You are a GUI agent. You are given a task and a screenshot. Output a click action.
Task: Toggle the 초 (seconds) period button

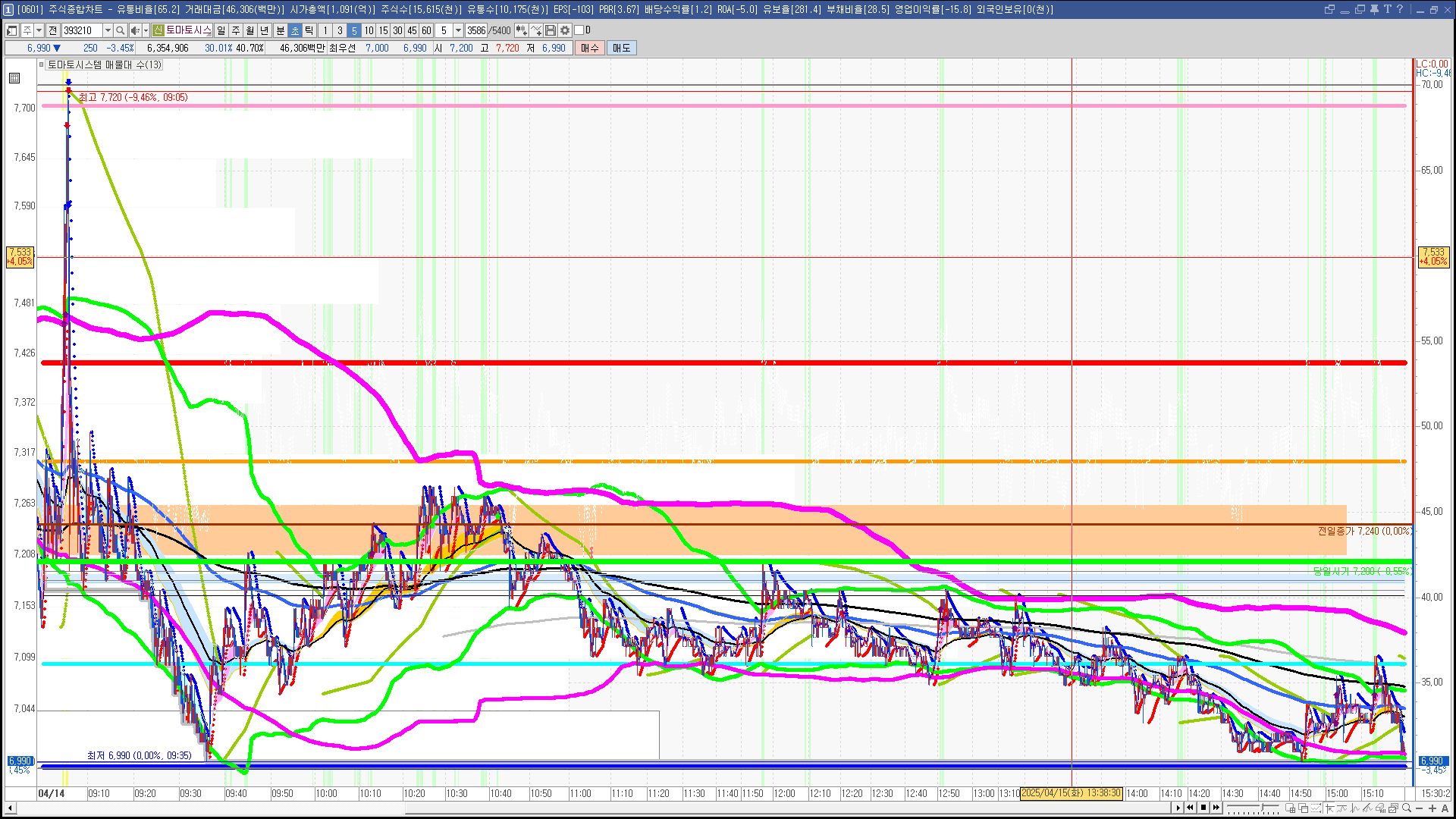[295, 30]
